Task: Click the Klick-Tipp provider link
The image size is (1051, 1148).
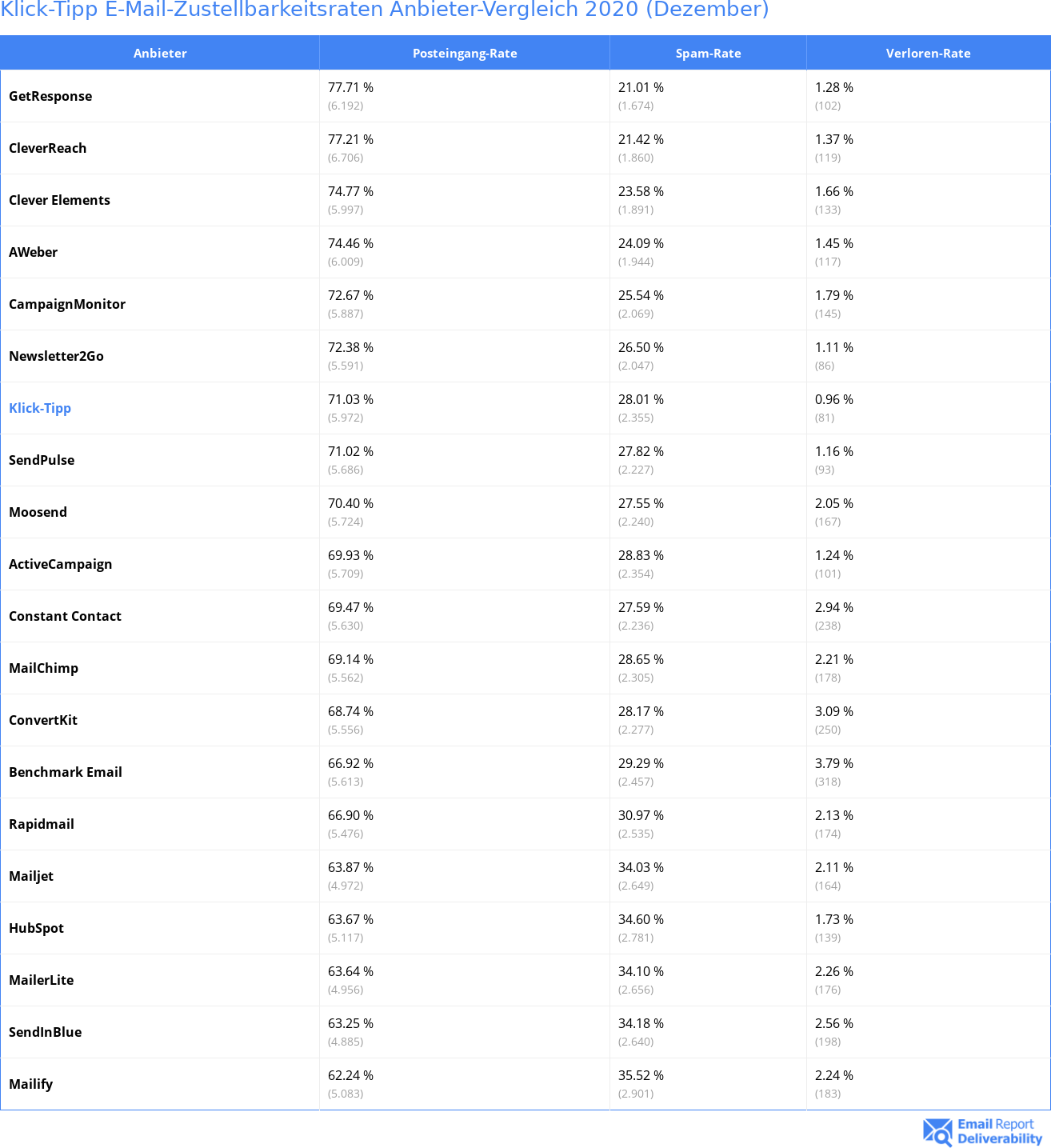Action: [x=40, y=408]
